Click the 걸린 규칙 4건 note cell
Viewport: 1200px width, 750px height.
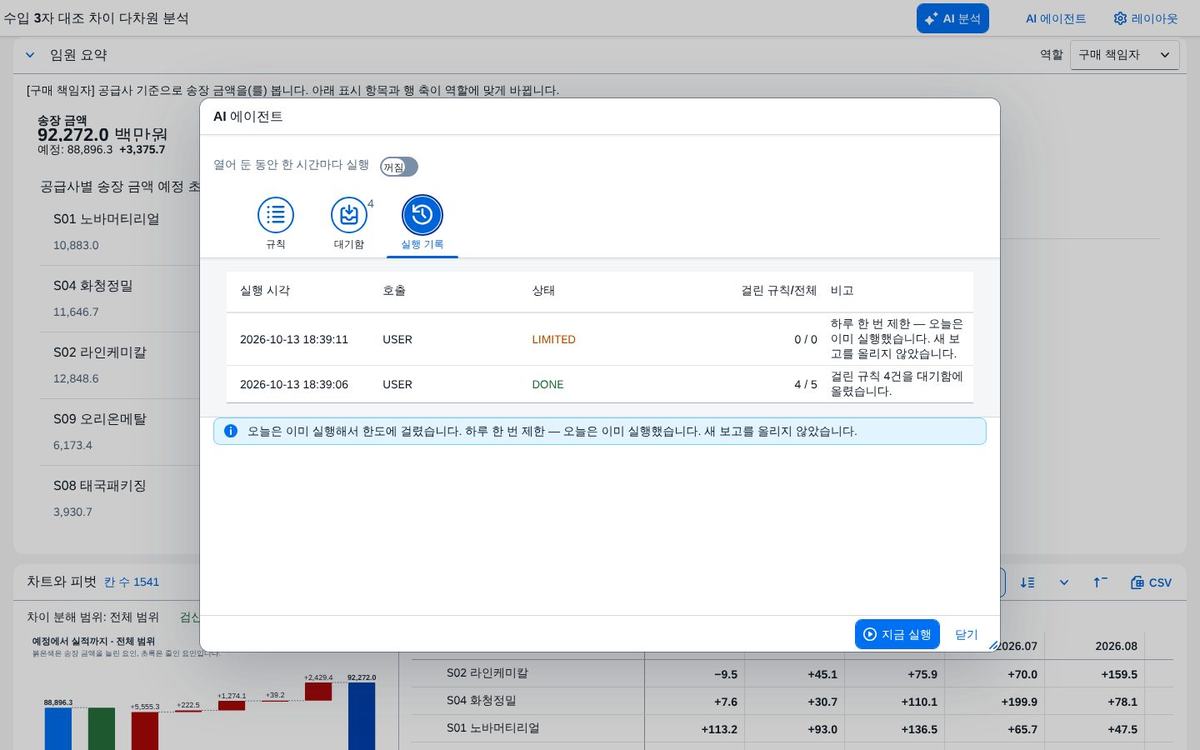pyautogui.click(x=896, y=384)
